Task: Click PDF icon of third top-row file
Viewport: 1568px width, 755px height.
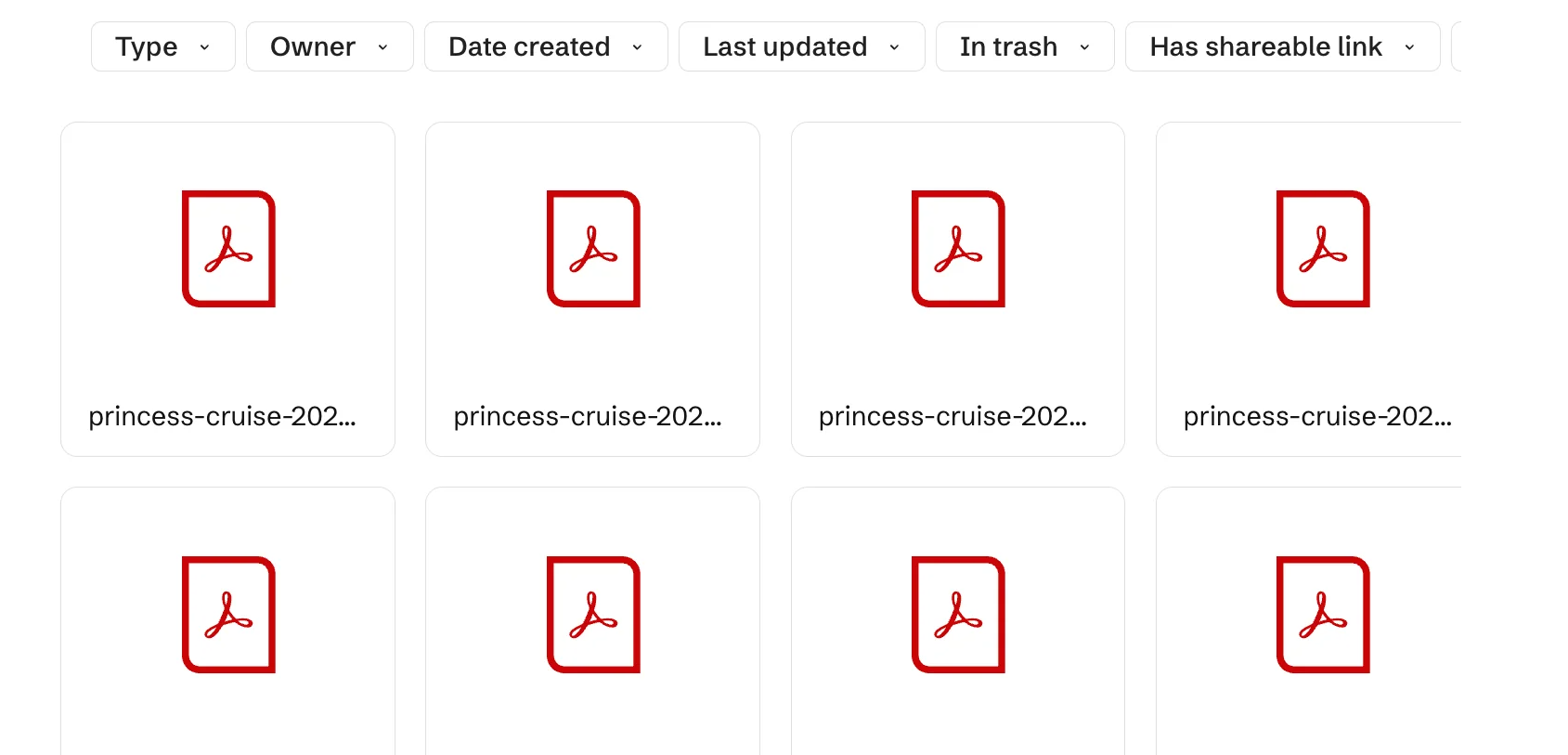Action: (x=958, y=249)
